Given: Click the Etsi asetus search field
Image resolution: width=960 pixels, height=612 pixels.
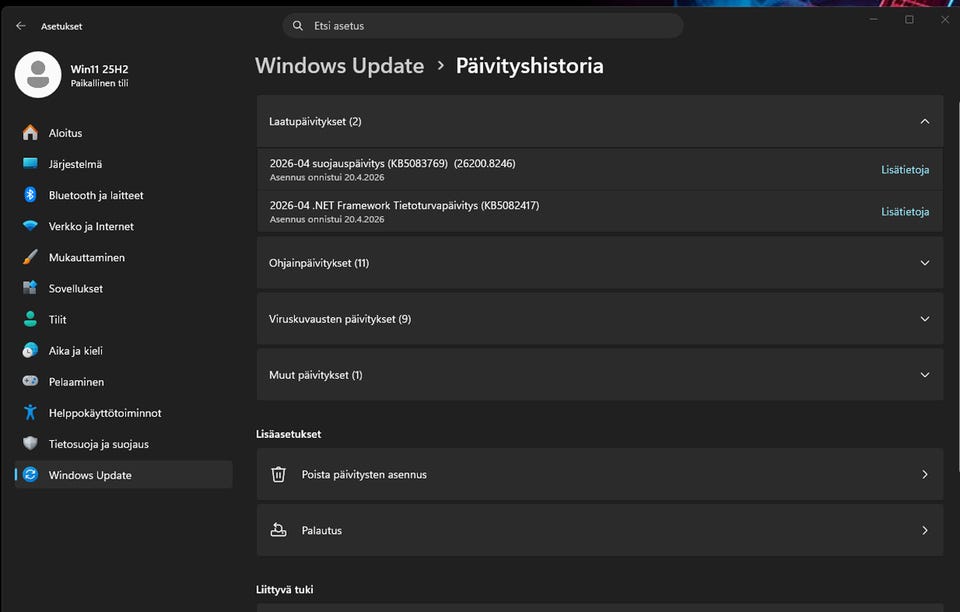Looking at the screenshot, I should coord(482,26).
